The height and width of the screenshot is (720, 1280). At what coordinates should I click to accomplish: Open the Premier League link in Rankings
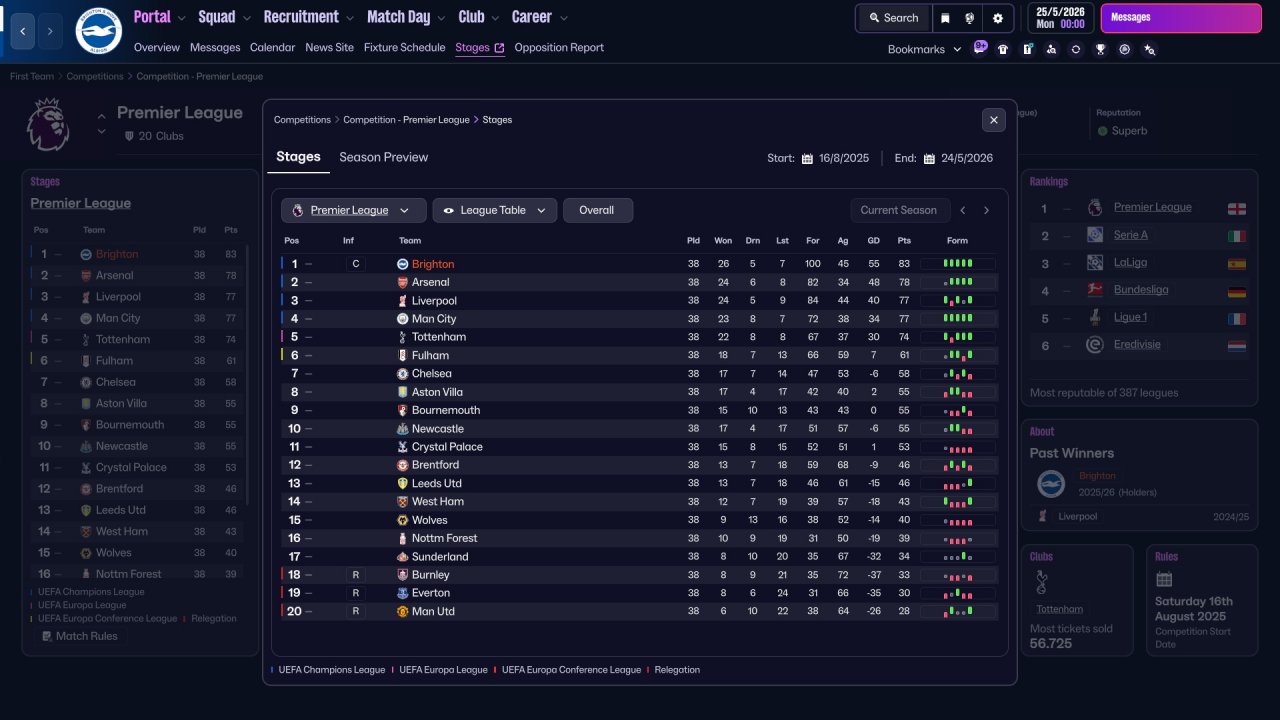(x=1153, y=207)
